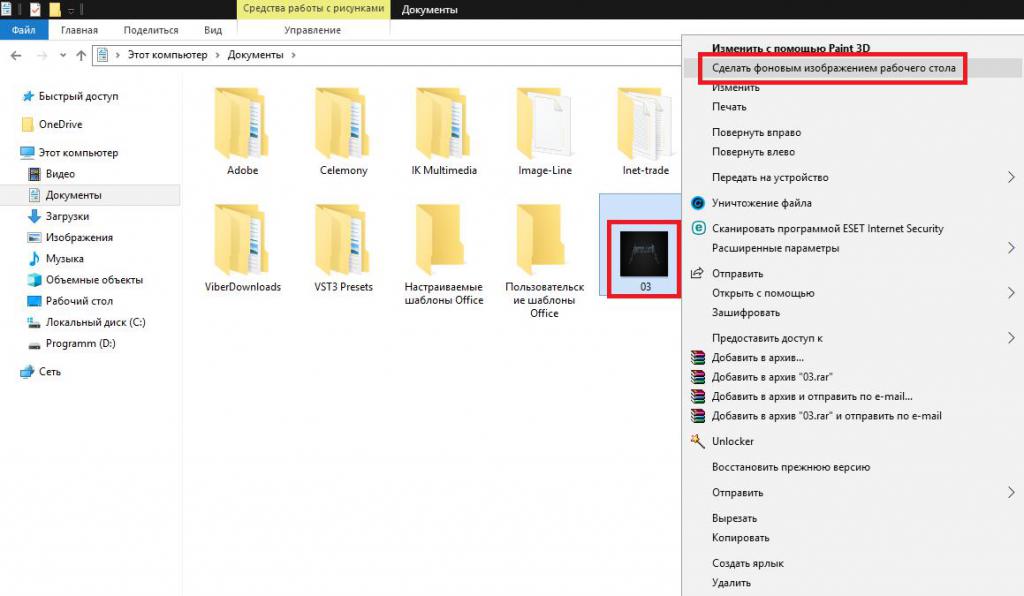Expand chevron after Документы in address bar

click(293, 55)
